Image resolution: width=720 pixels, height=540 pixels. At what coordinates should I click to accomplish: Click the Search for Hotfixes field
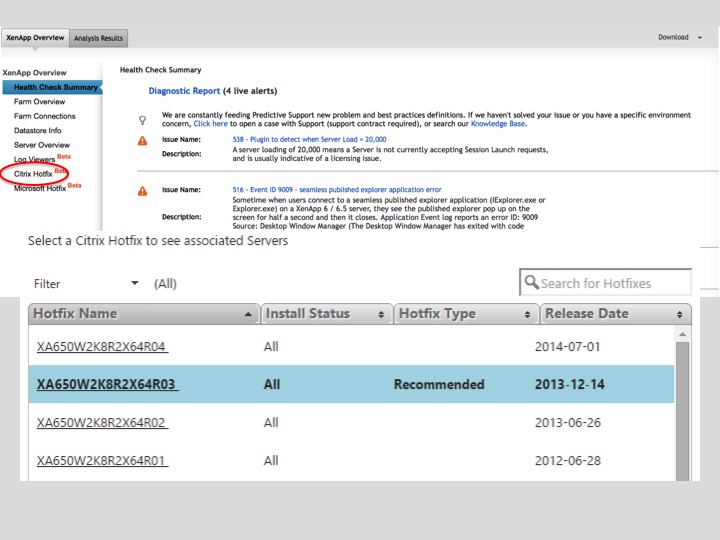tap(605, 282)
